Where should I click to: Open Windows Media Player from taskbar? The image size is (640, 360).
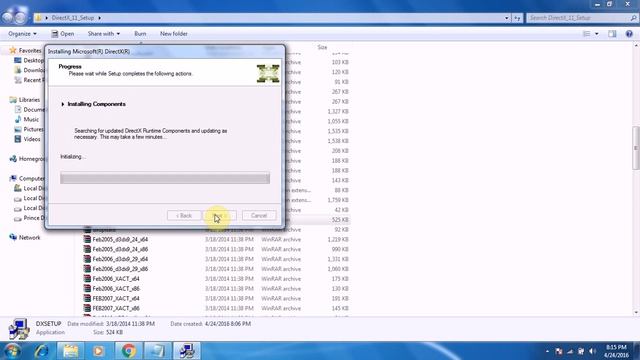pyautogui.click(x=99, y=351)
